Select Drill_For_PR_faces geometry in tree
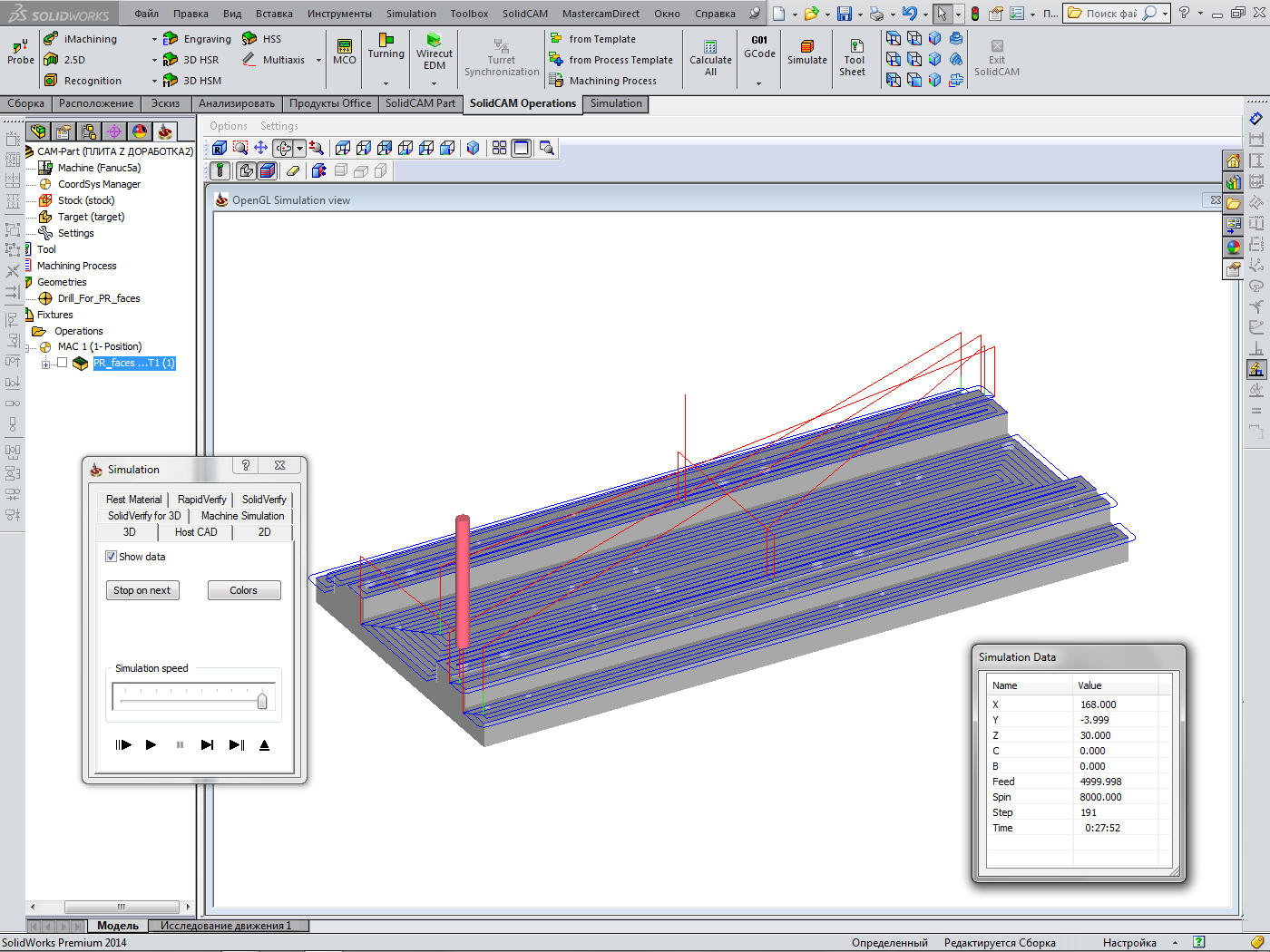This screenshot has width=1270, height=952. pos(99,298)
